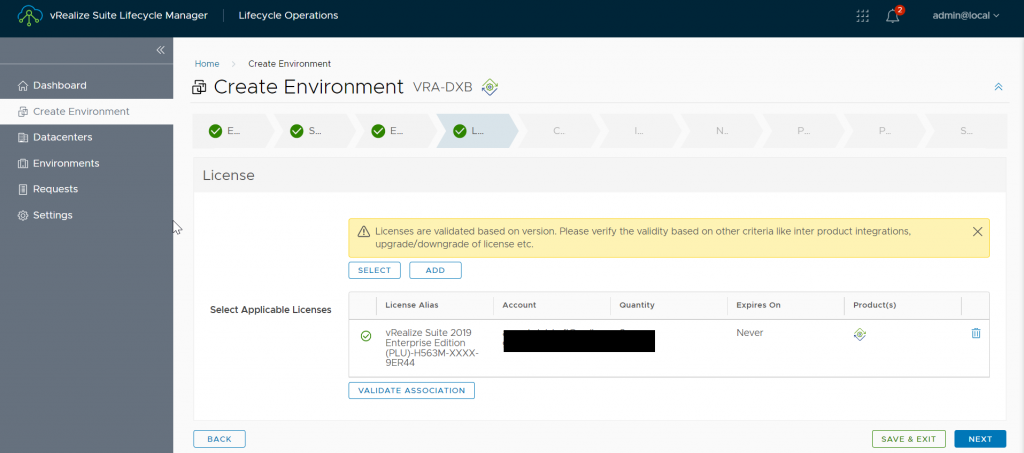Image resolution: width=1024 pixels, height=453 pixels.
Task: Jump to the 'N...' wizard step
Action: point(722,131)
